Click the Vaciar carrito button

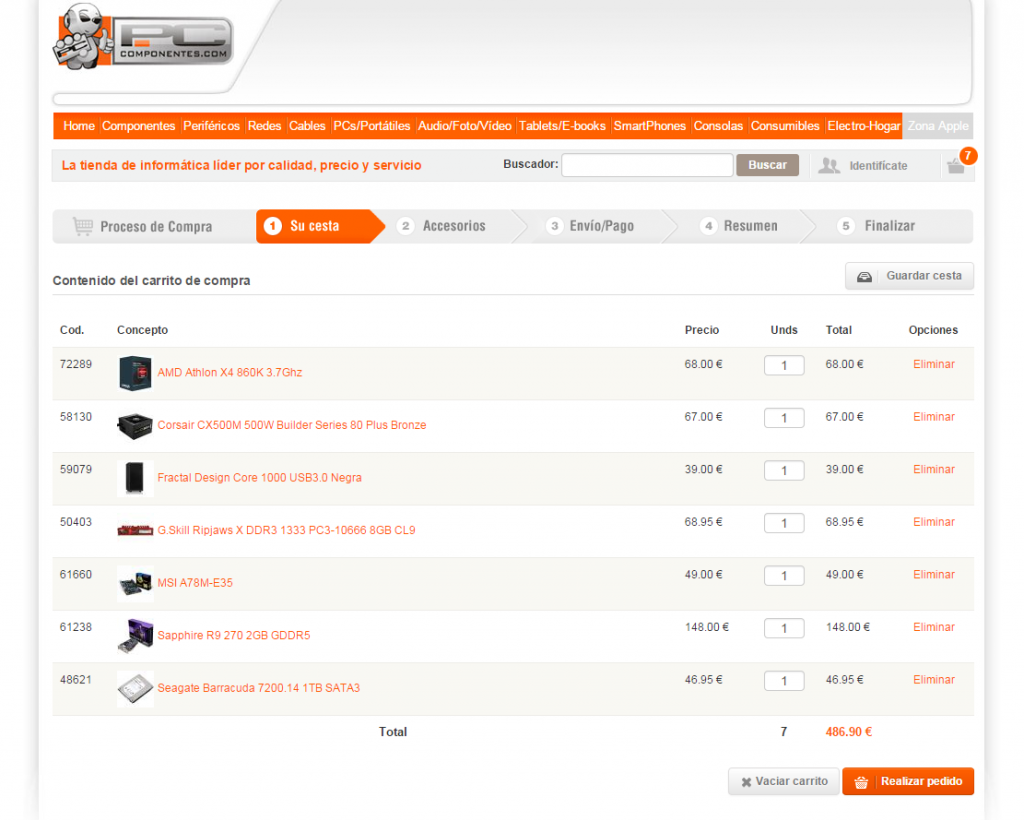(x=784, y=781)
